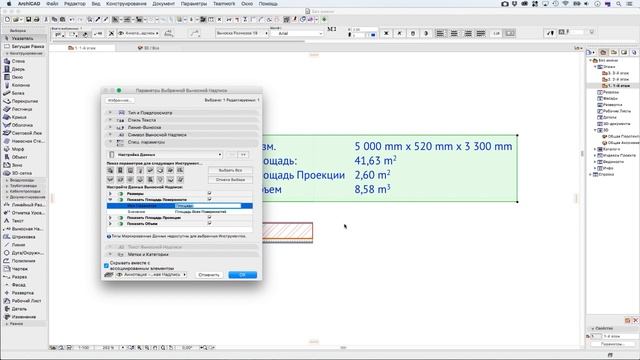Expand the Линия-Выноска panel
Viewport: 640px width, 360px height.
pos(182,127)
